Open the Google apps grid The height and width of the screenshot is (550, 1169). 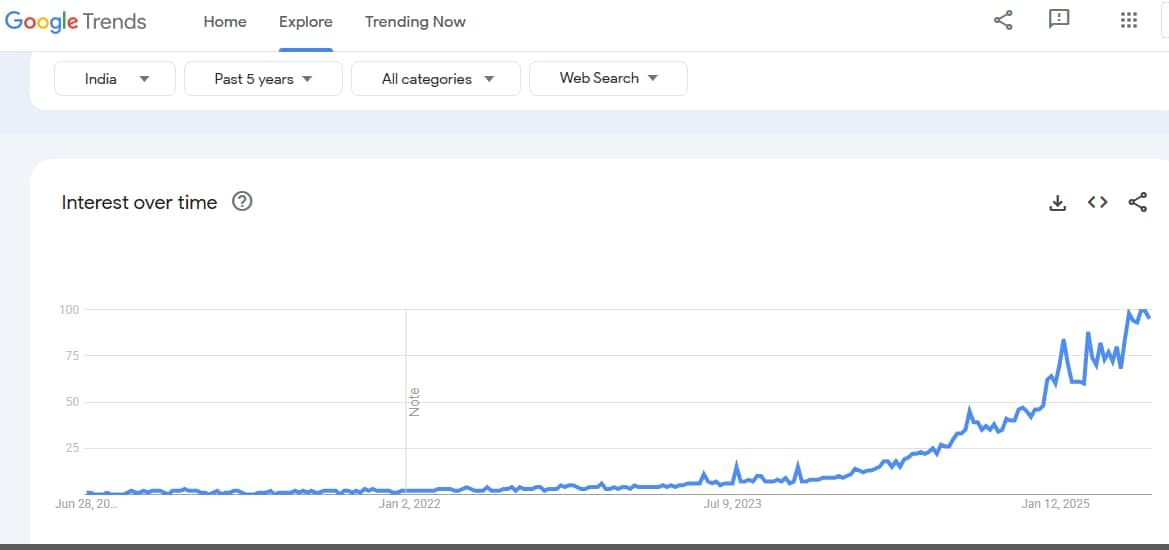(x=1129, y=20)
